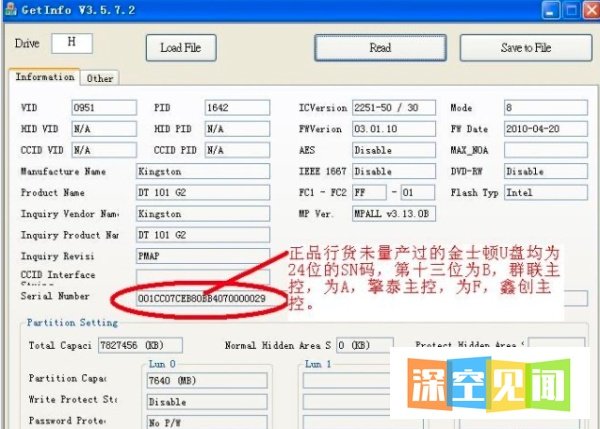Click the FC2 field showing 01
Image resolution: width=600 pixels, height=429 pixels.
[417, 192]
